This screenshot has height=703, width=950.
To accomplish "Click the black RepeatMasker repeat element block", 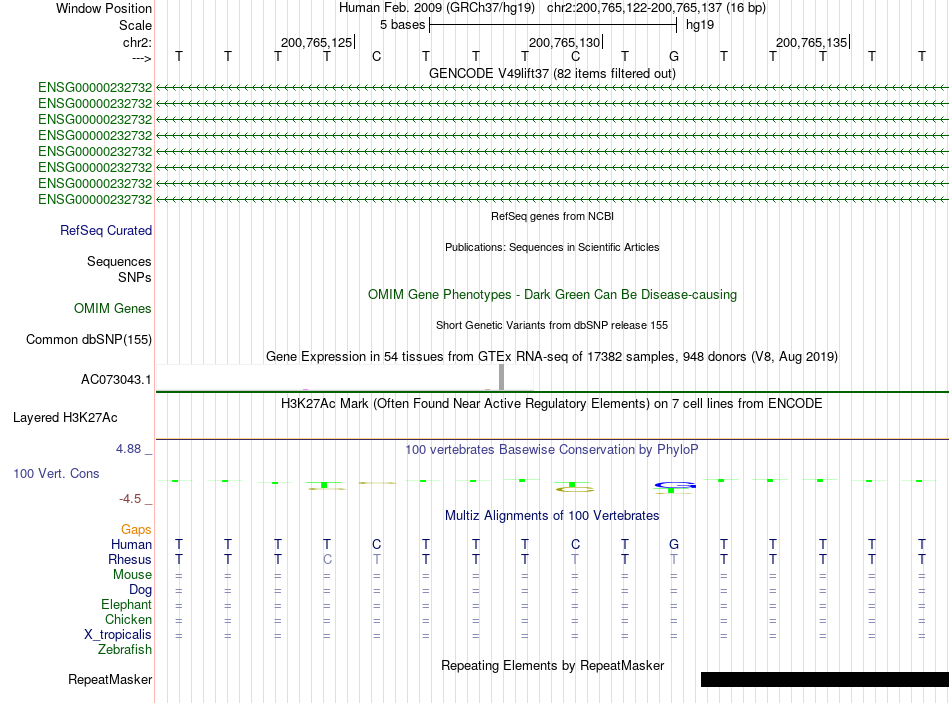I will [x=825, y=679].
